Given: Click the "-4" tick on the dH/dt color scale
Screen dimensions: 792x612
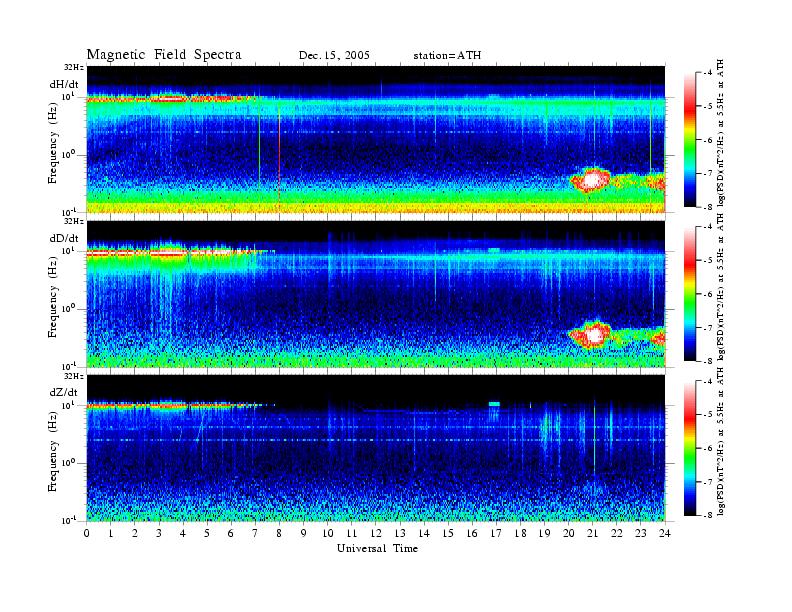Looking at the screenshot, I should 709,73.
